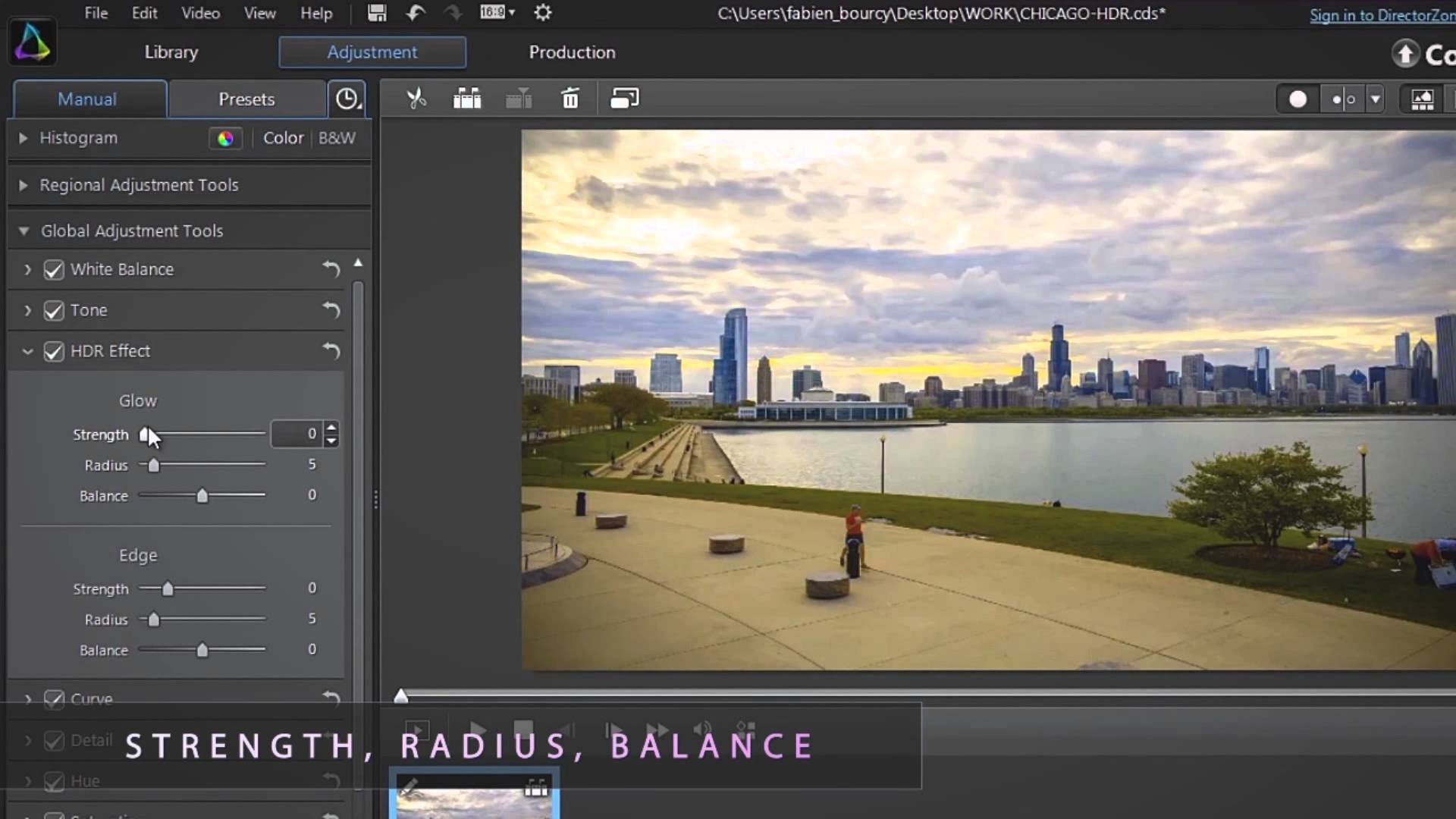Screen dimensions: 1456x819
Task: Open the File menu
Action: (96, 13)
